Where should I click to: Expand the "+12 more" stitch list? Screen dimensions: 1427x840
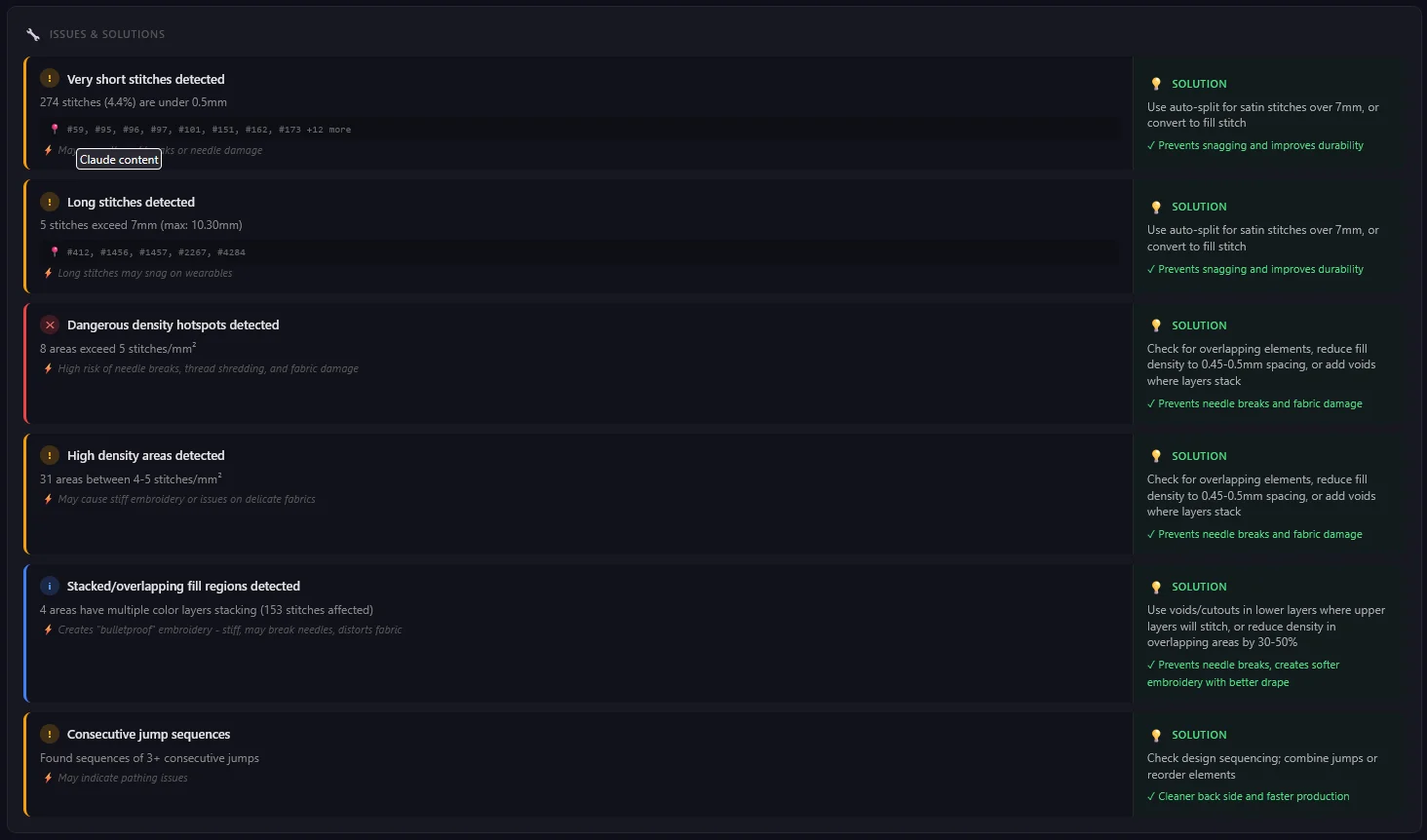[328, 130]
